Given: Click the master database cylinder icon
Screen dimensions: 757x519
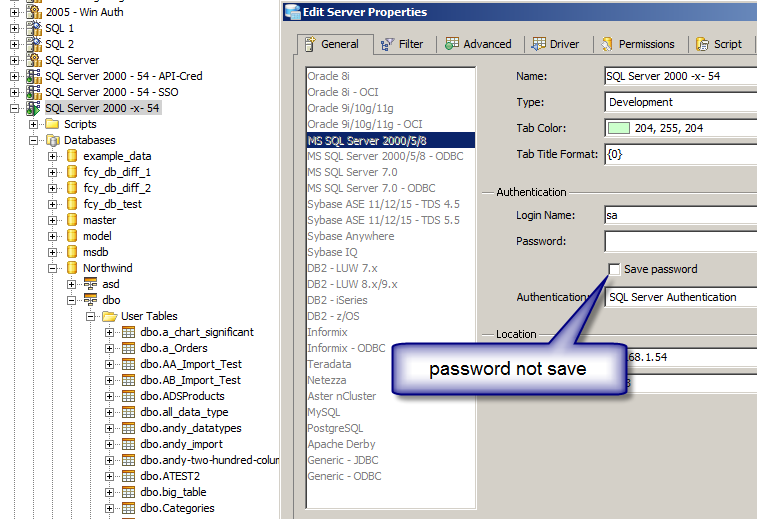Looking at the screenshot, I should [72, 220].
